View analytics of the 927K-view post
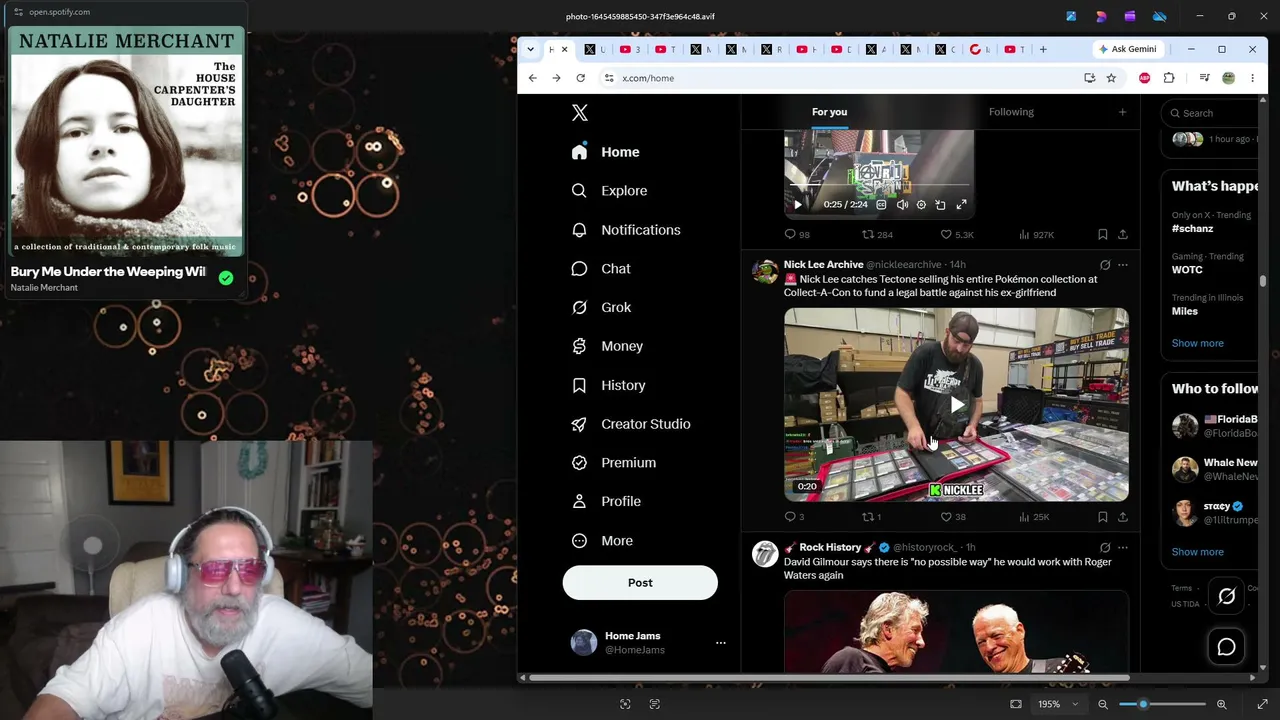This screenshot has width=1280, height=720. [x=1036, y=235]
